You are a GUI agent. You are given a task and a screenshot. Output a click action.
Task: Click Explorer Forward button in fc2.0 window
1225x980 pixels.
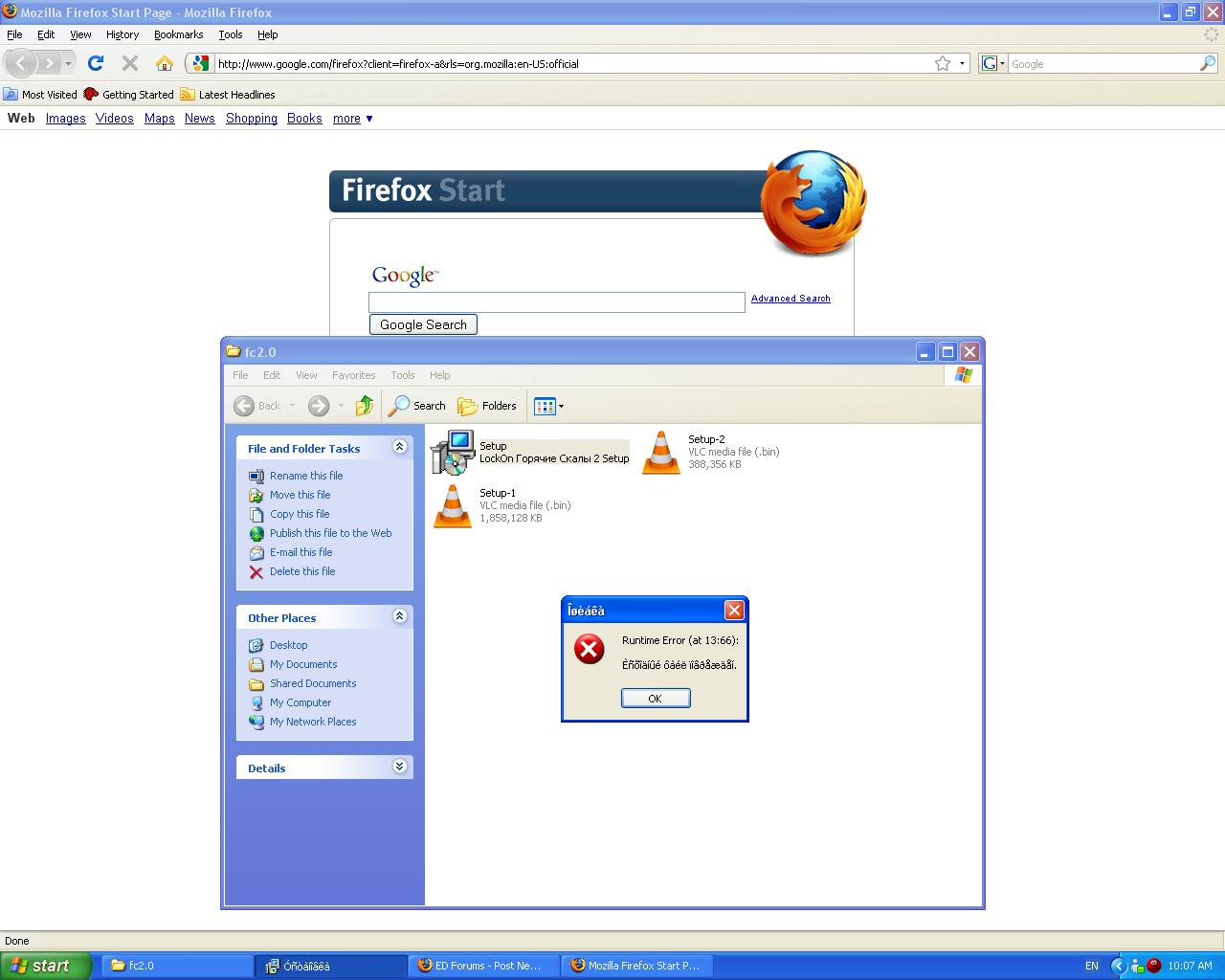coord(319,406)
